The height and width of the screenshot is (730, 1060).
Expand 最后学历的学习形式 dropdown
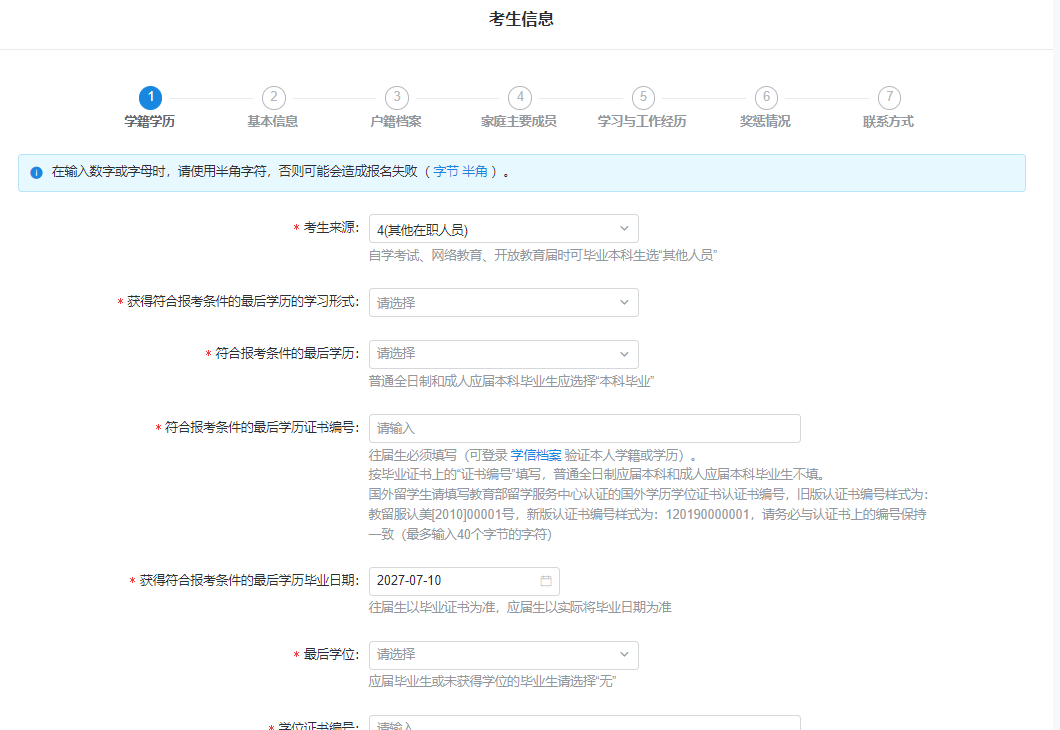click(x=504, y=302)
